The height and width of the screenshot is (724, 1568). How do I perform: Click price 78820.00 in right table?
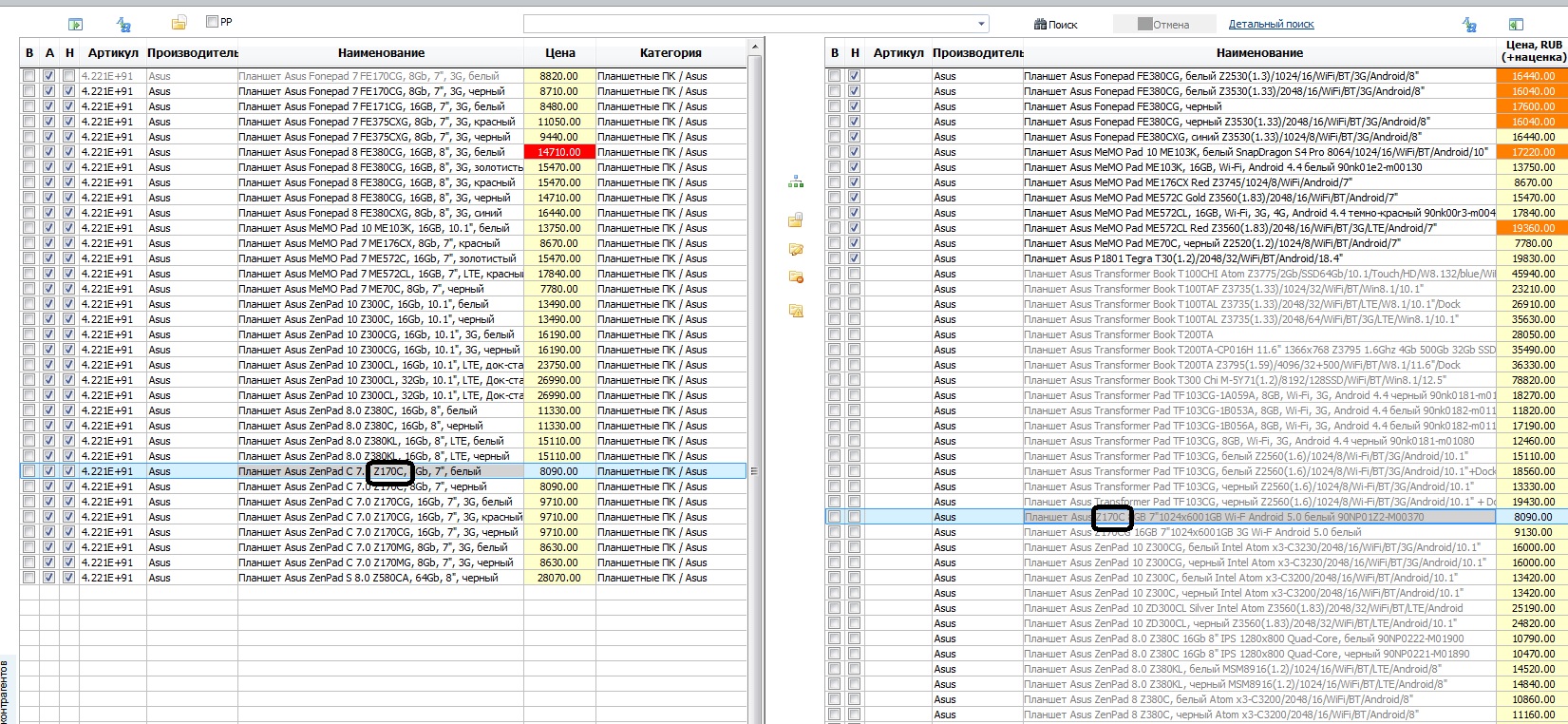pyautogui.click(x=1533, y=380)
